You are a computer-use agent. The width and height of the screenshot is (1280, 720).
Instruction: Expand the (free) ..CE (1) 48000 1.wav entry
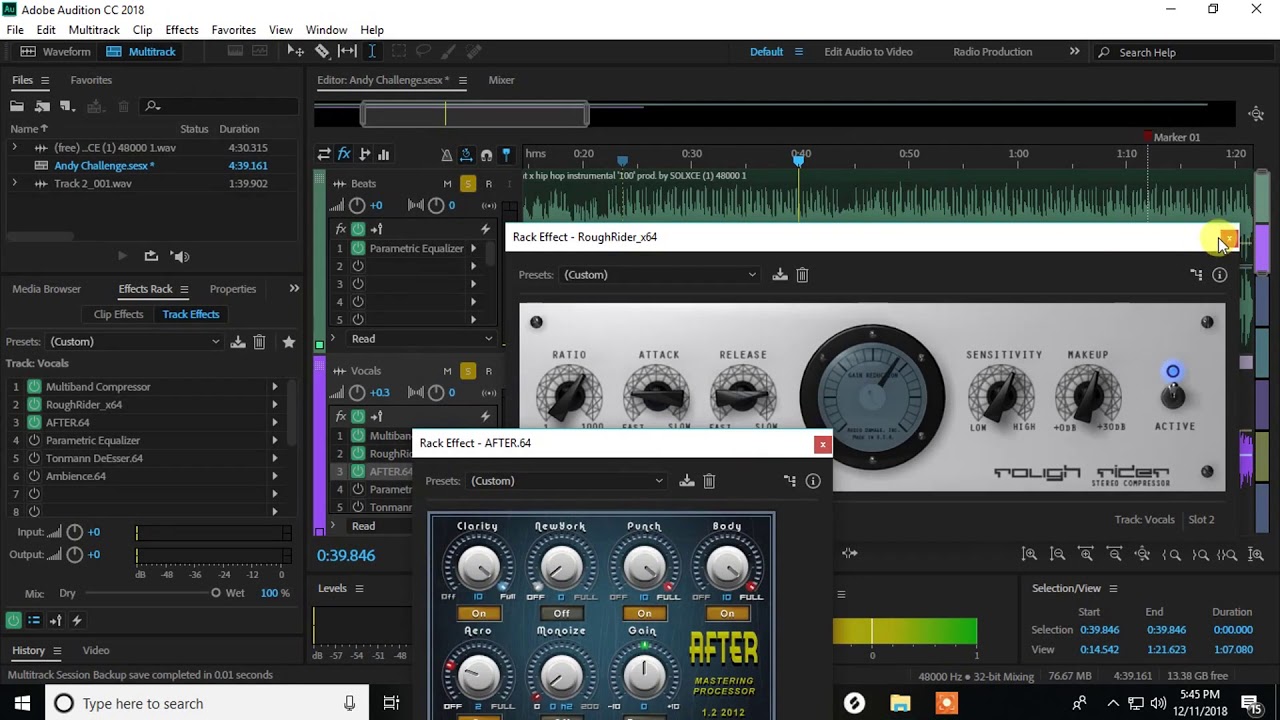14,148
